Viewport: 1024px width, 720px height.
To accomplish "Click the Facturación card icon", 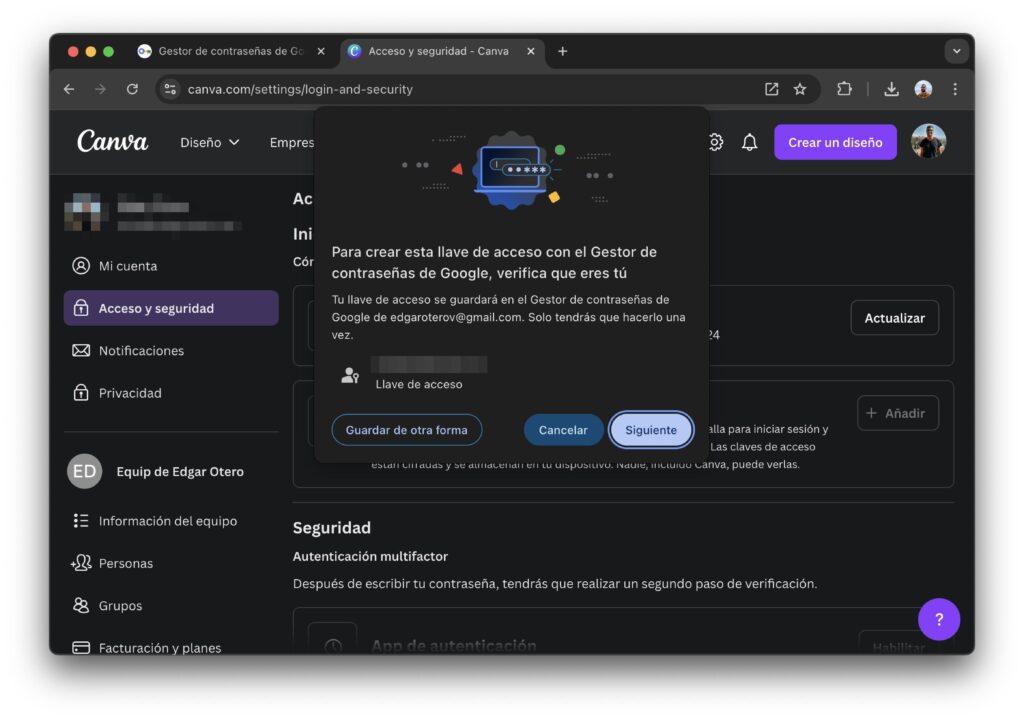I will point(81,647).
